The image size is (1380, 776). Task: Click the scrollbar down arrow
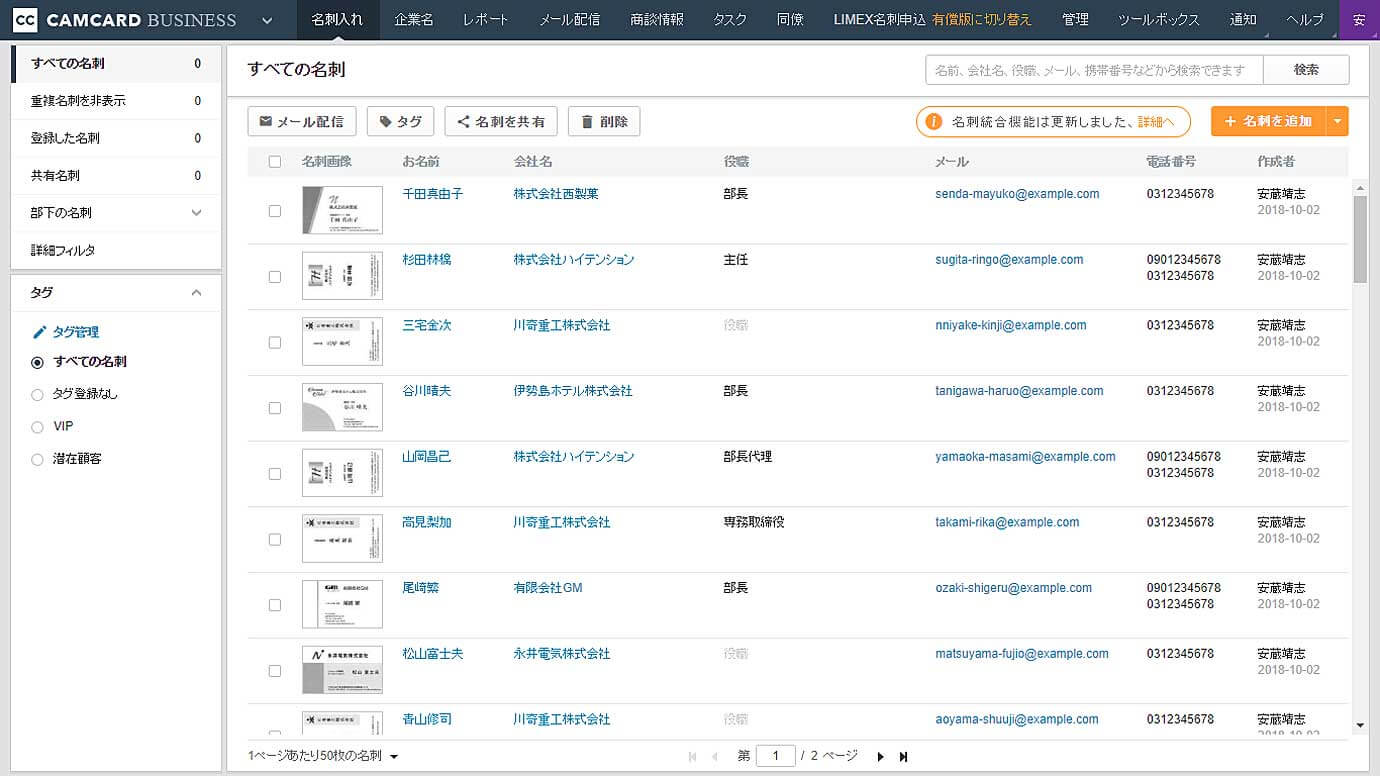(1360, 726)
